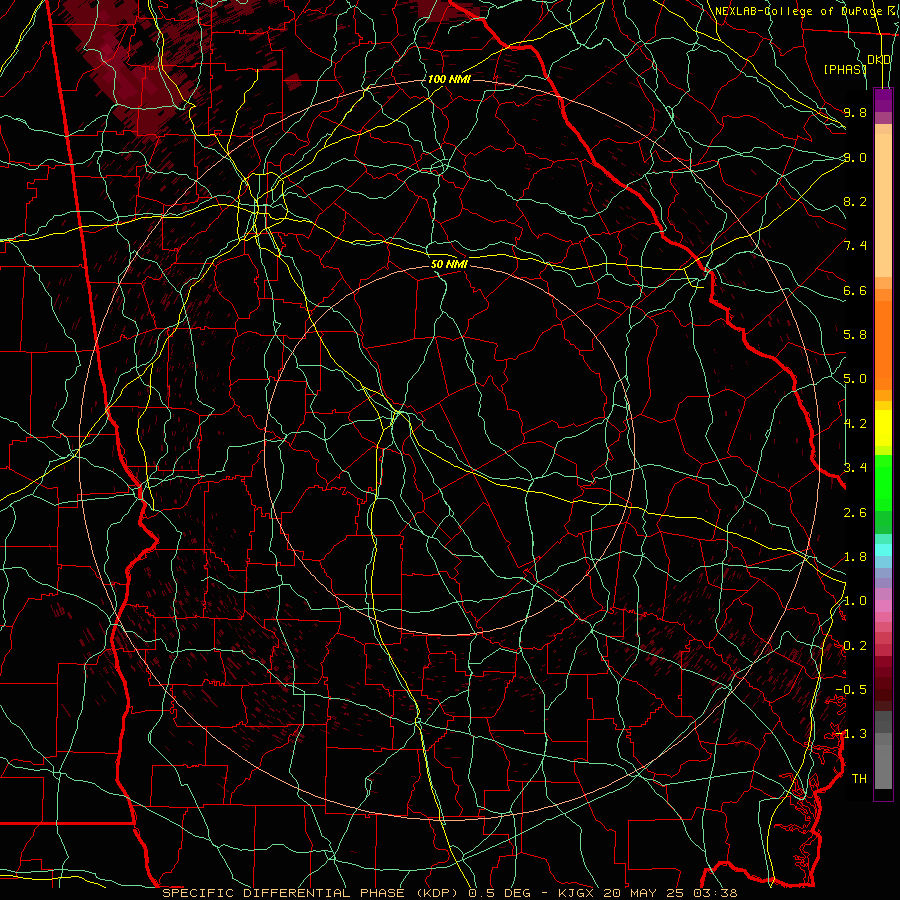The height and width of the screenshot is (900, 900).
Task: Click the "2.6" color scale value
Action: click(855, 513)
